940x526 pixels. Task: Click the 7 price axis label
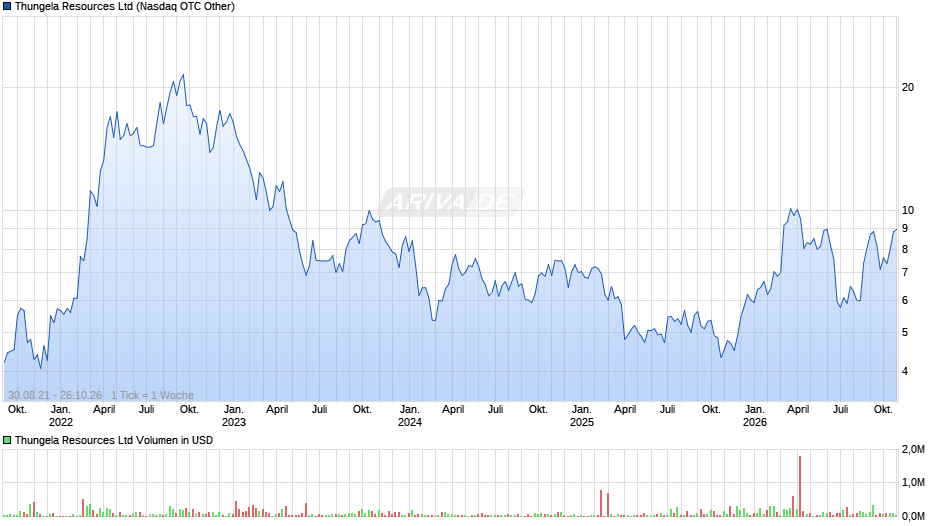905,272
